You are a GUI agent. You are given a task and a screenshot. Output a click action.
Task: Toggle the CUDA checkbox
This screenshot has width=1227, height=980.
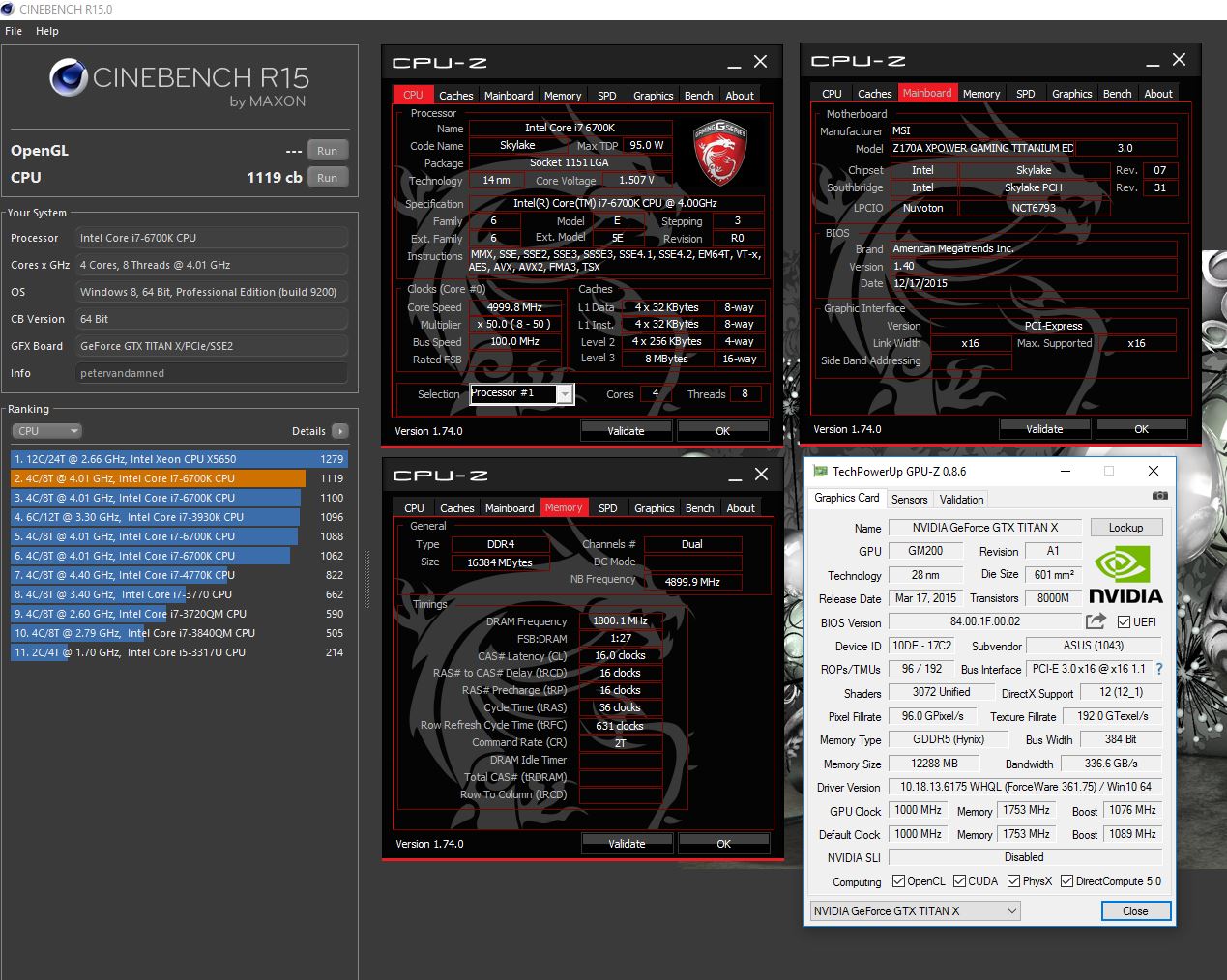click(960, 881)
